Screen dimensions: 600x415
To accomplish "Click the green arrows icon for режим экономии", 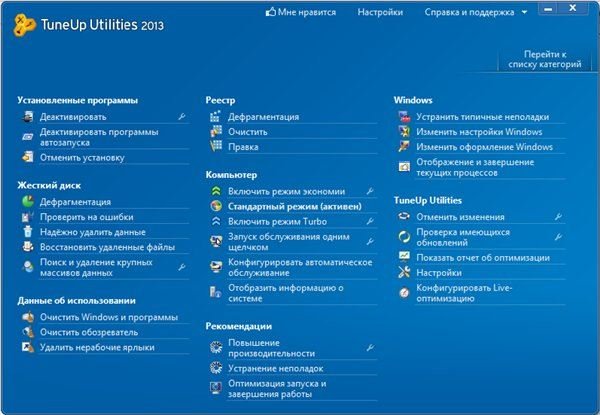I will coord(216,191).
